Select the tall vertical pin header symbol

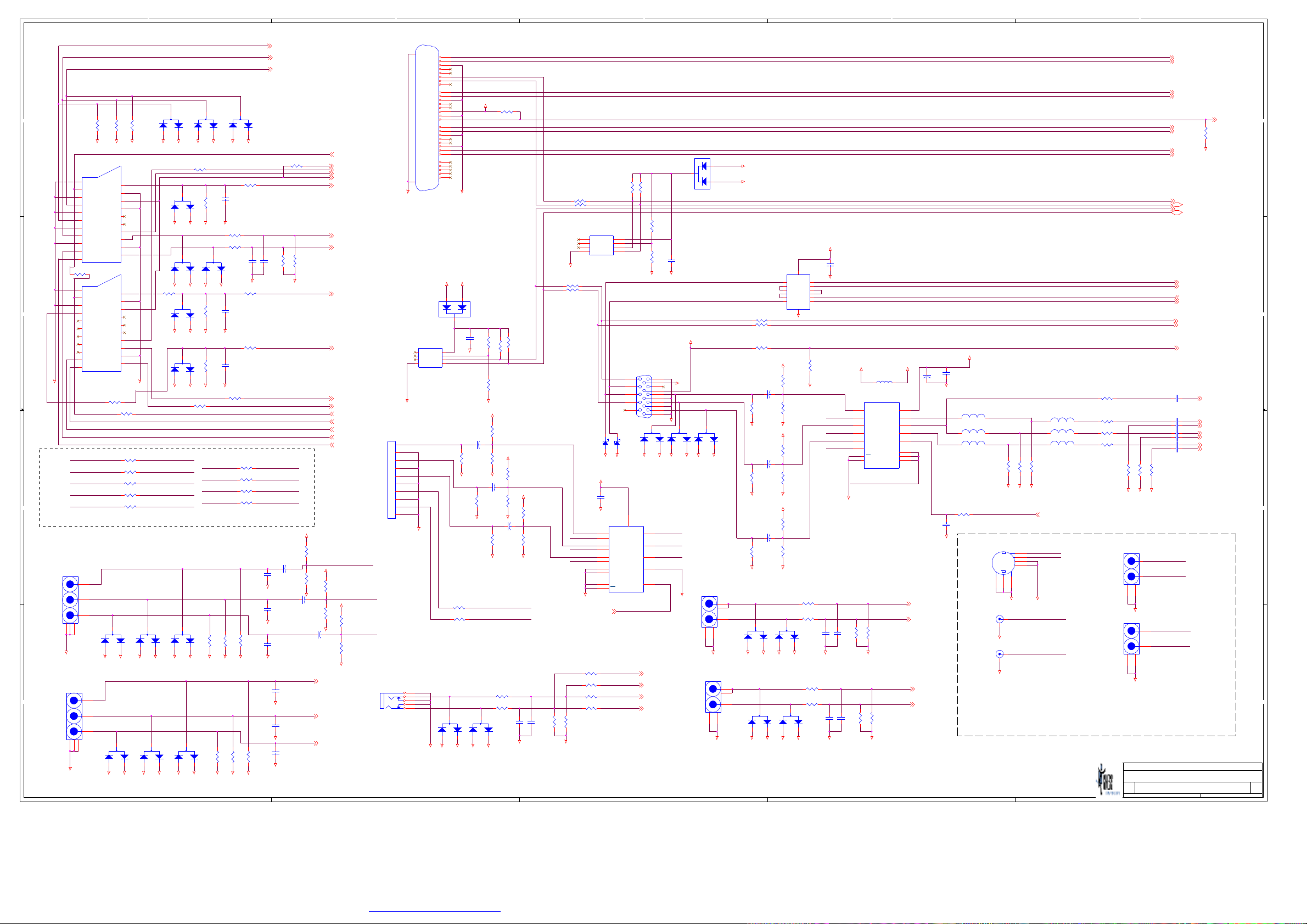coord(391,480)
